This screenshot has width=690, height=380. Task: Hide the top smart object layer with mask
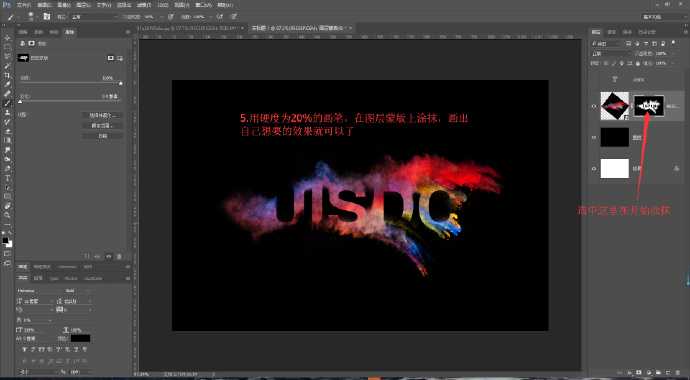click(x=595, y=106)
